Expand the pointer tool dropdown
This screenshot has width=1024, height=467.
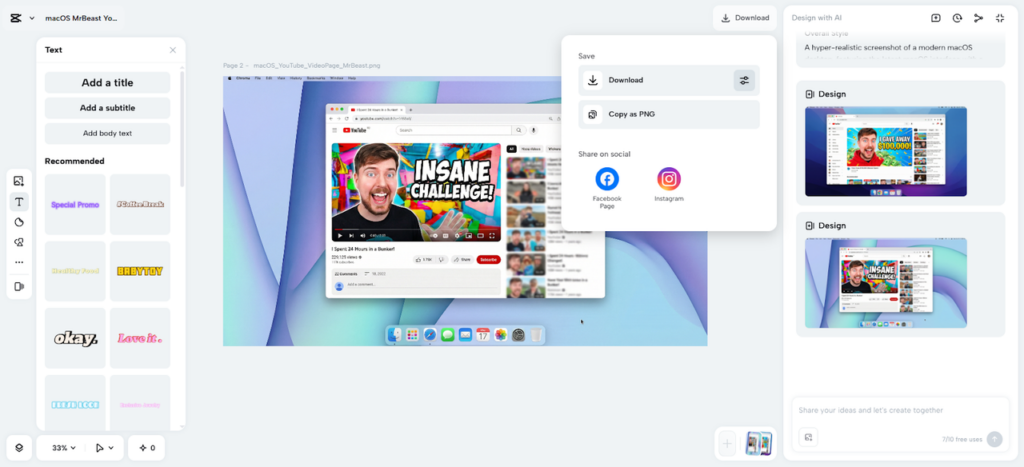click(x=103, y=448)
